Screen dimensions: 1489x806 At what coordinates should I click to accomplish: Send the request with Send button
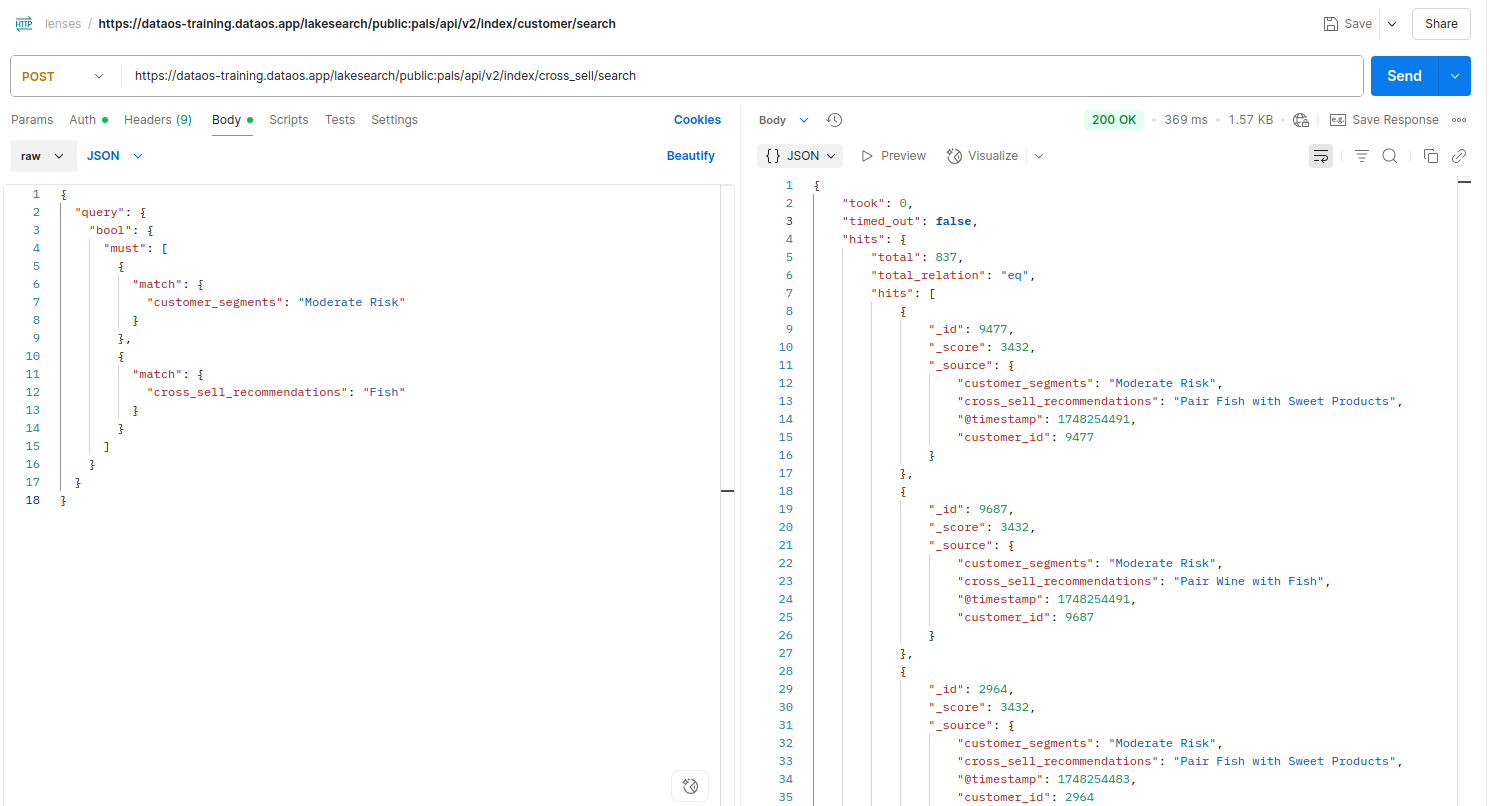tap(1404, 76)
